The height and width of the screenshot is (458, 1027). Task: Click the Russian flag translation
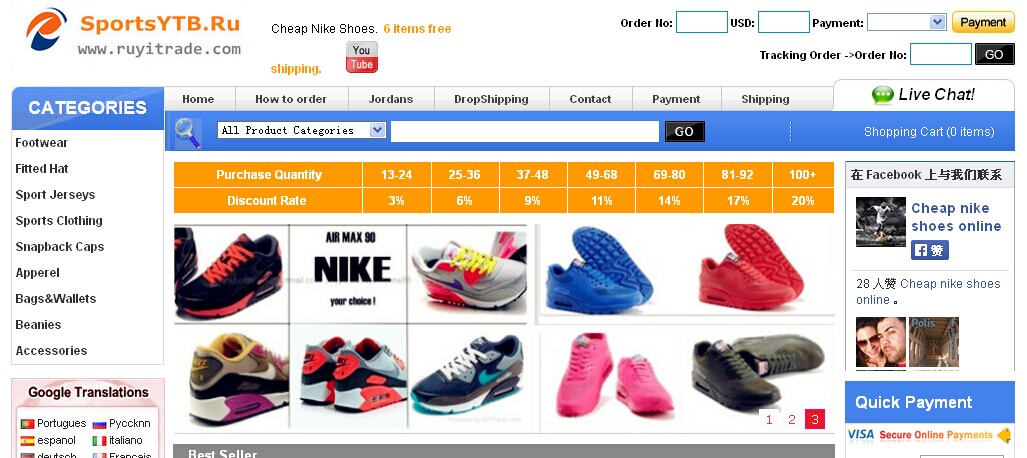[99, 423]
